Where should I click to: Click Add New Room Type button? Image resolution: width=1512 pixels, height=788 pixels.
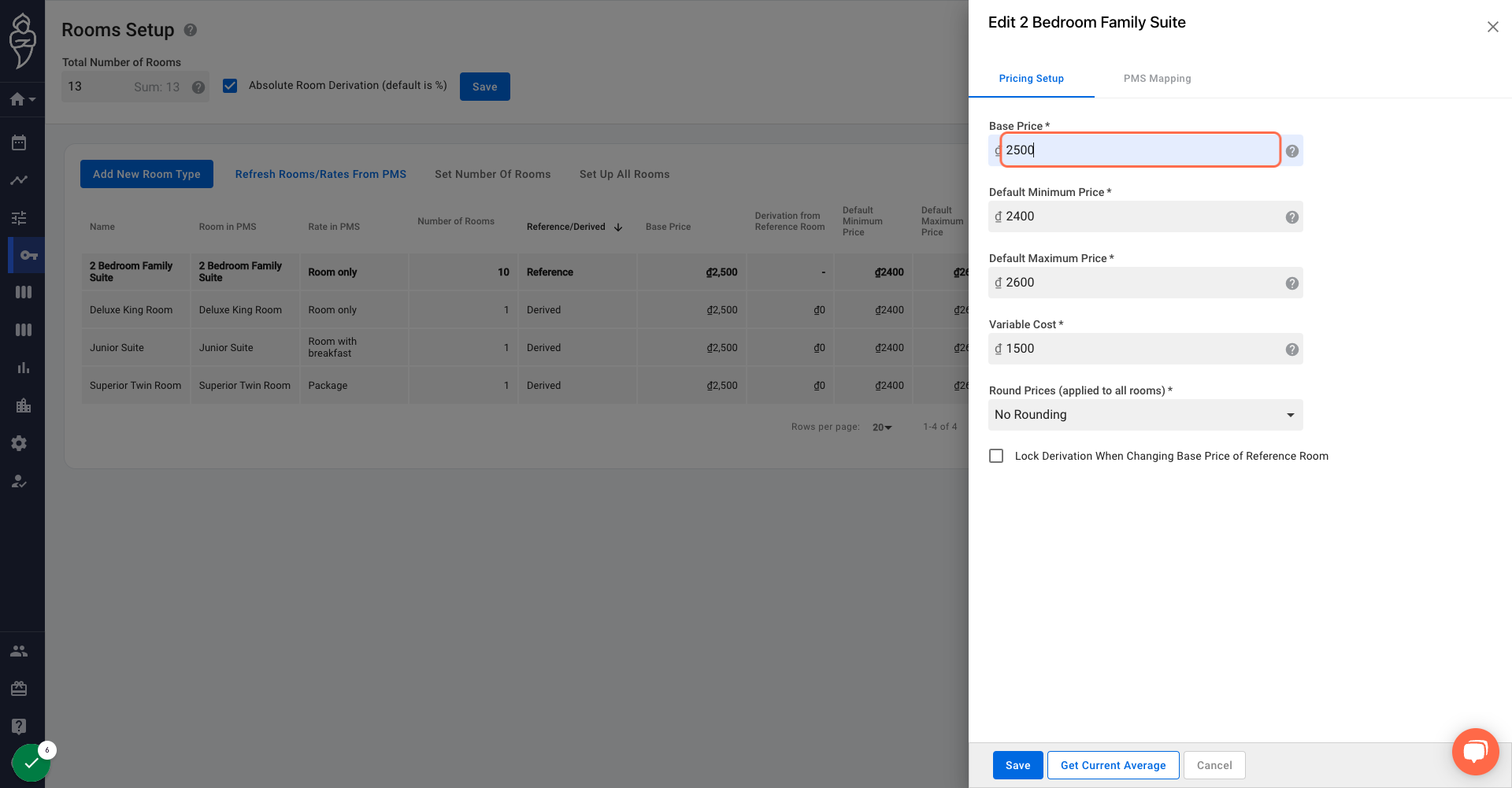point(146,174)
